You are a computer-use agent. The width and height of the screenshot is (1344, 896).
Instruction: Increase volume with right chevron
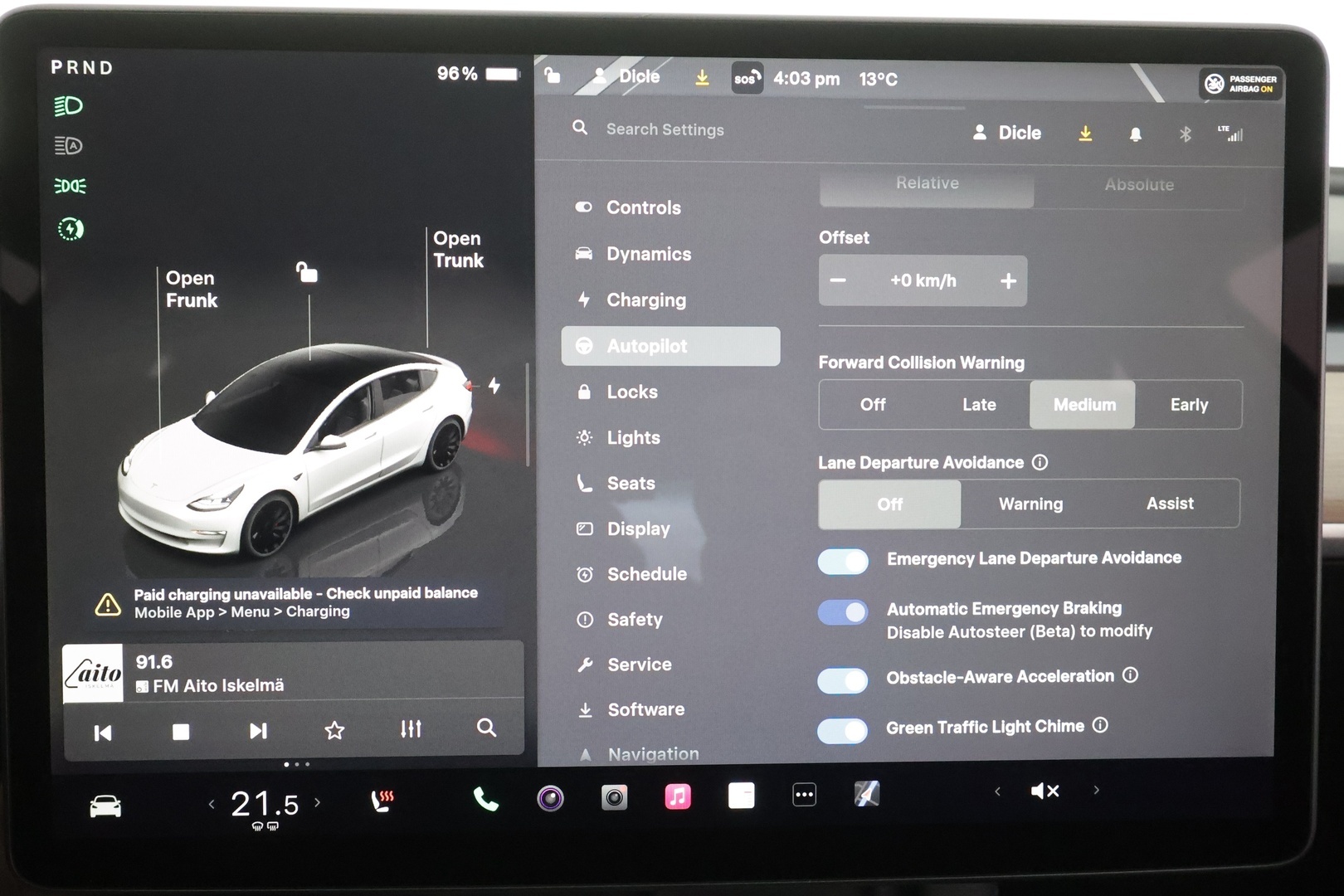[x=1096, y=790]
